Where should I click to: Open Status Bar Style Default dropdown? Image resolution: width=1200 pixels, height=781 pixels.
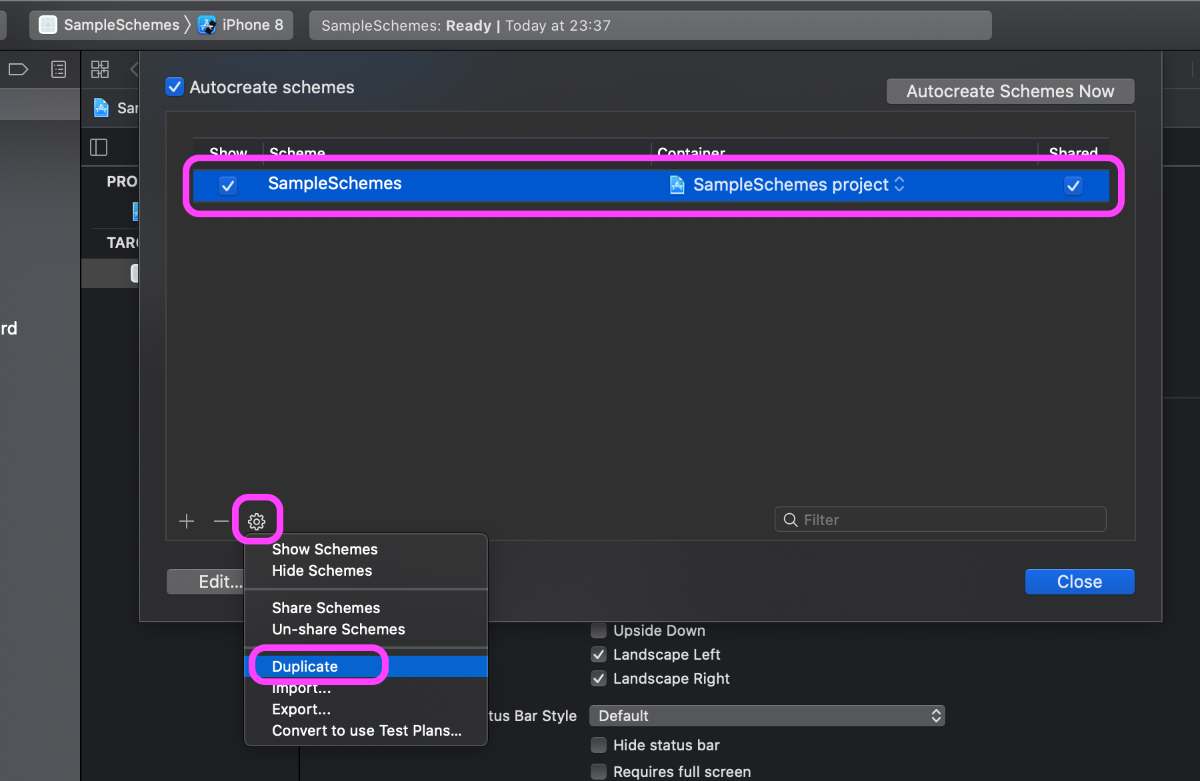(767, 716)
